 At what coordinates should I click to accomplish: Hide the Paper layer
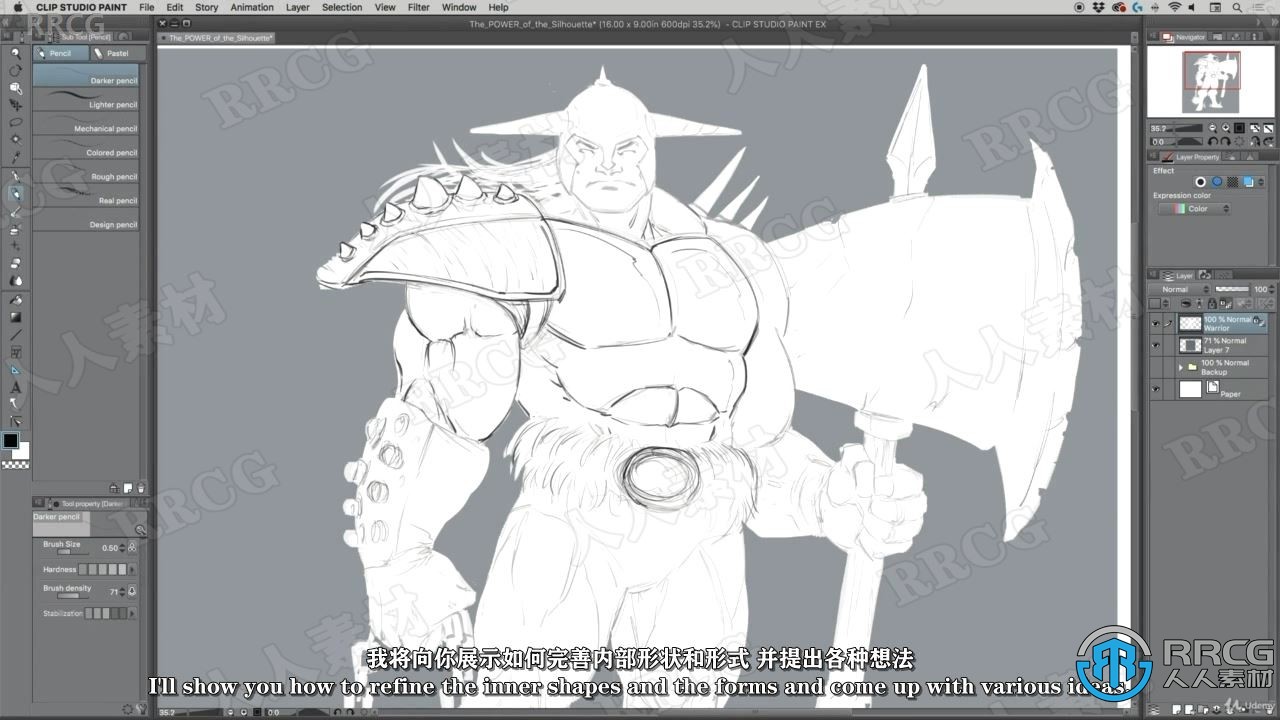1155,389
